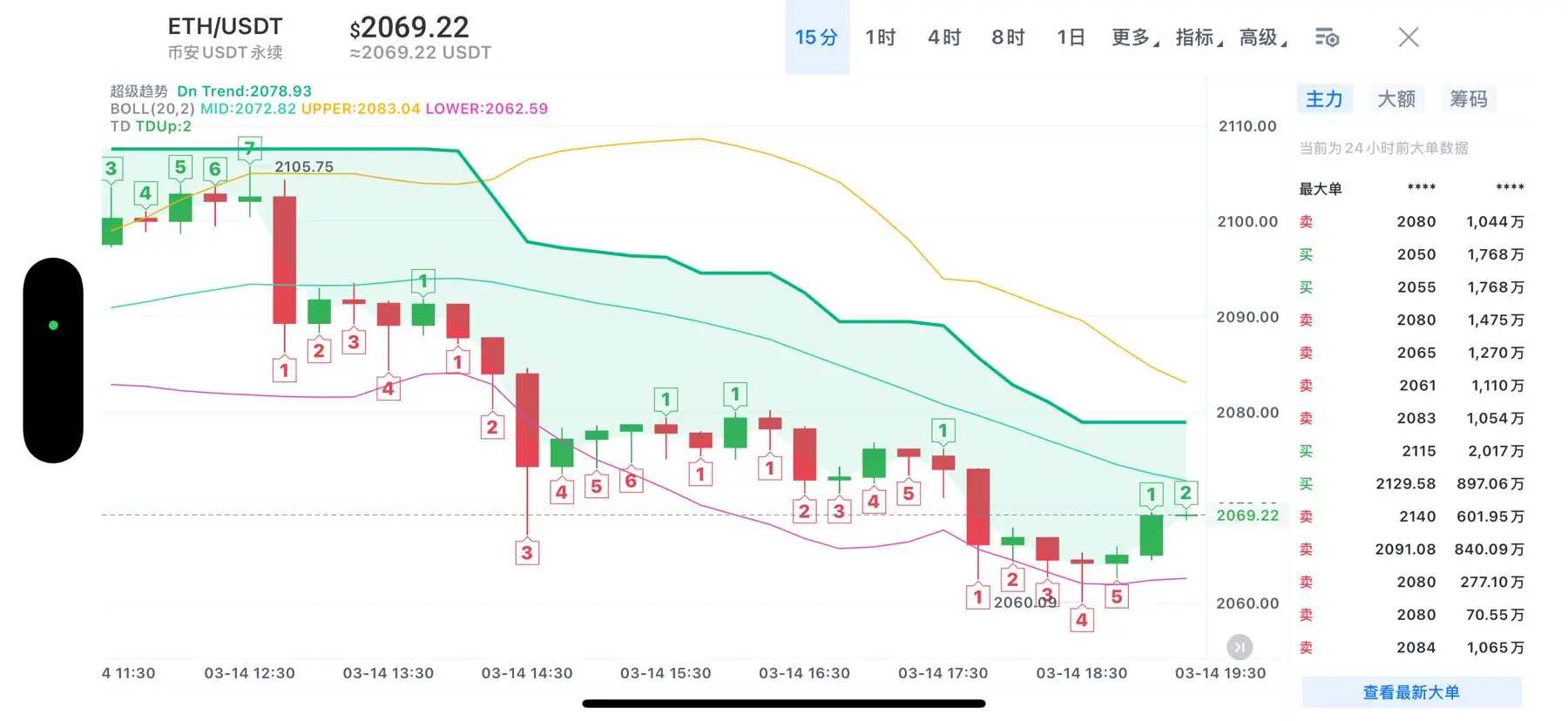Tap the TD TDUp:2 indicator label
Screen dimensions: 1568x721
(151, 126)
